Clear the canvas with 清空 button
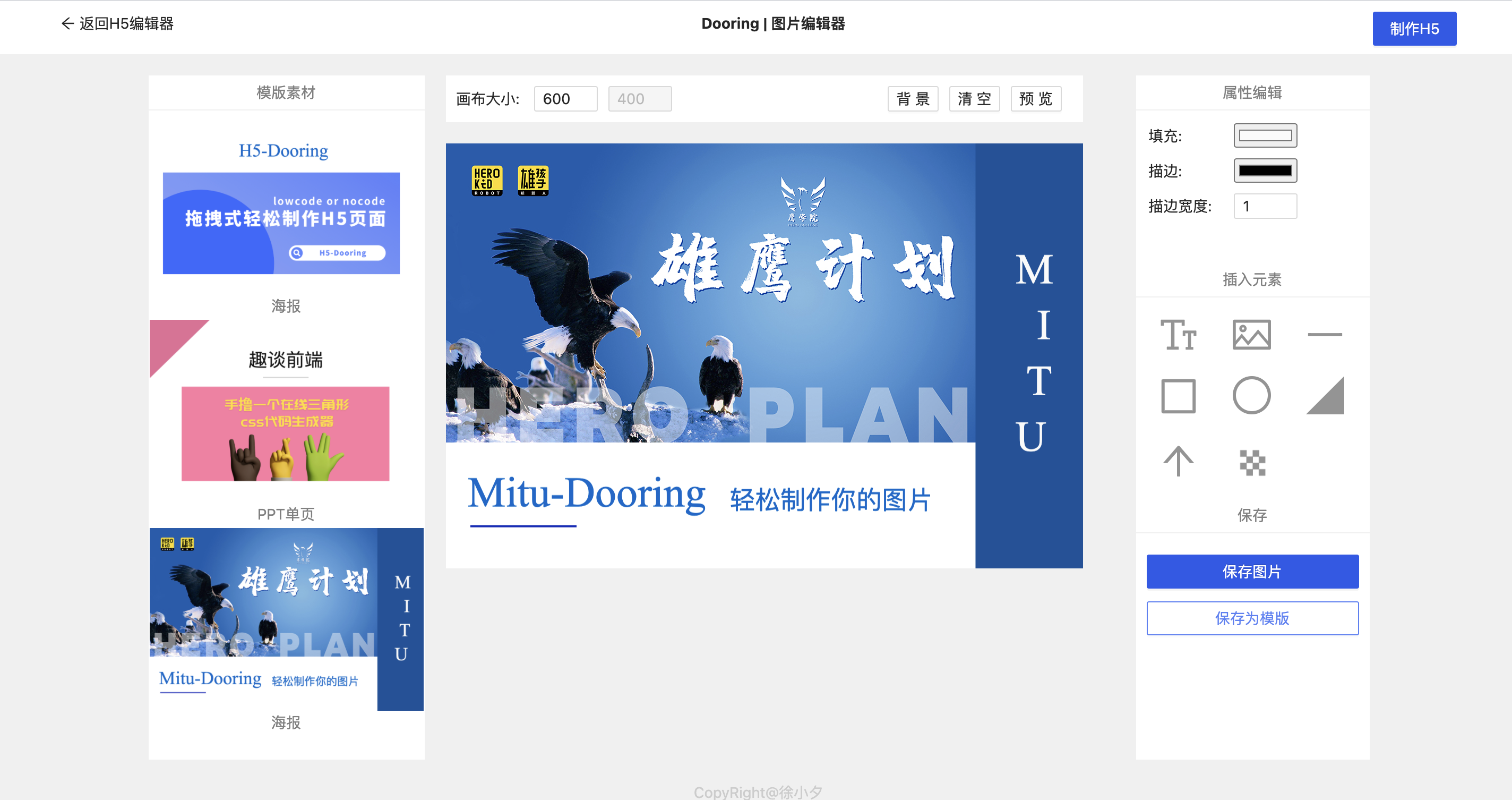This screenshot has width=1512, height=800. tap(974, 99)
